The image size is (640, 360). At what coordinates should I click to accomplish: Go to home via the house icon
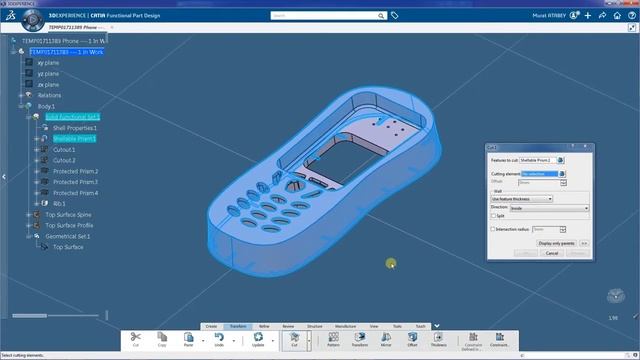coord(617,16)
